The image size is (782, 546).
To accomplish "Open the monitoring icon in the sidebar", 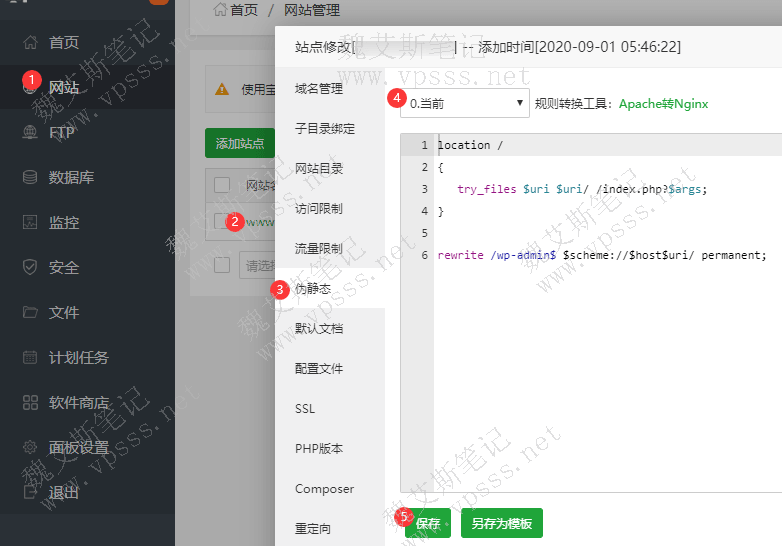I will (30, 222).
